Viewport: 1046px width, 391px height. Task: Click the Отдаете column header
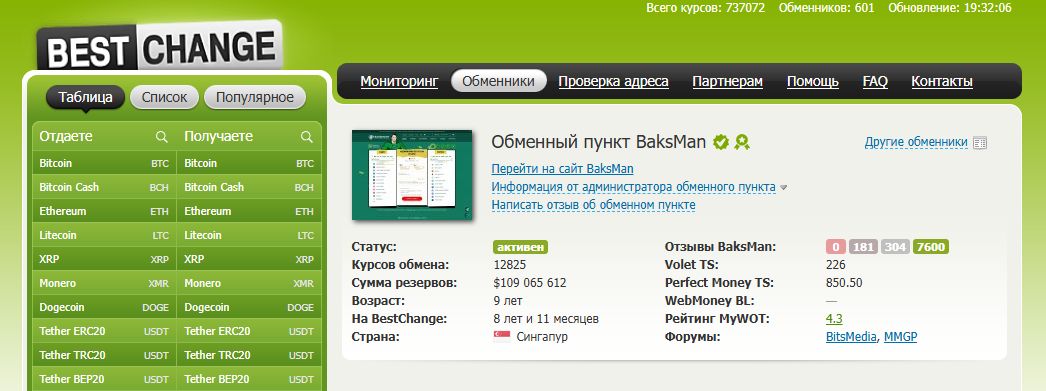click(66, 137)
